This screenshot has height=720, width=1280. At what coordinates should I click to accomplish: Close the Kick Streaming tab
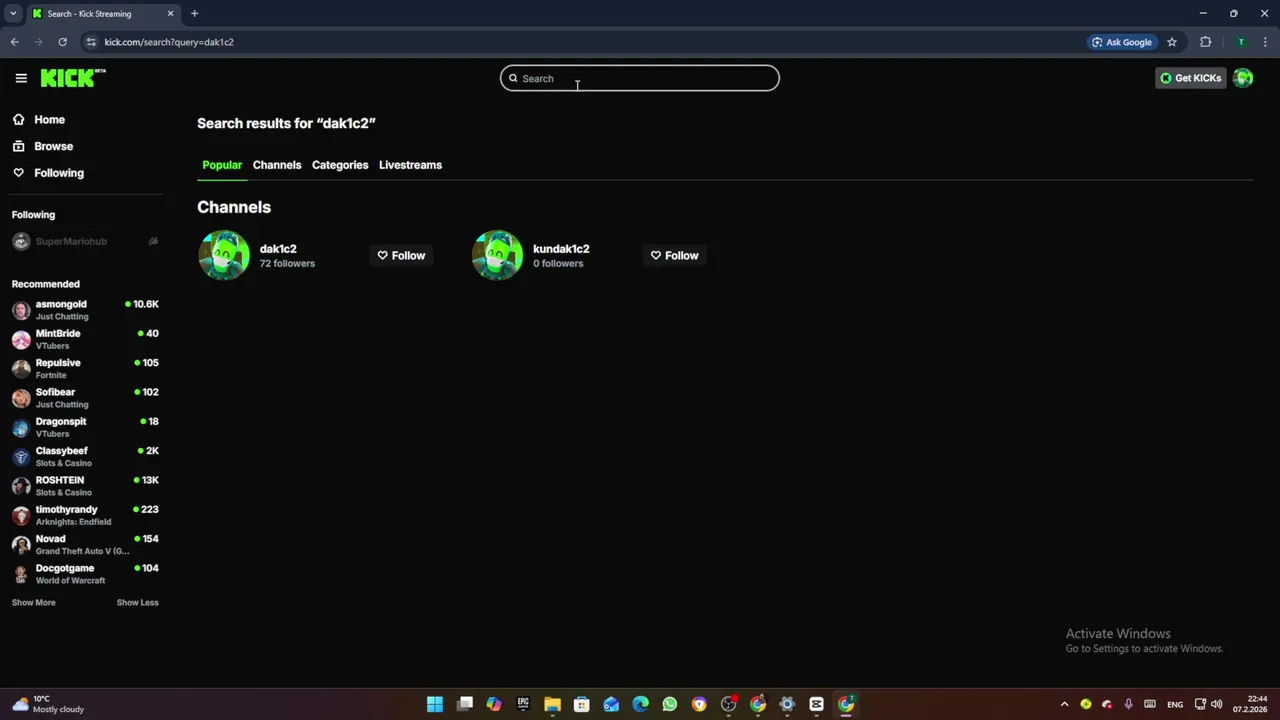tap(170, 13)
